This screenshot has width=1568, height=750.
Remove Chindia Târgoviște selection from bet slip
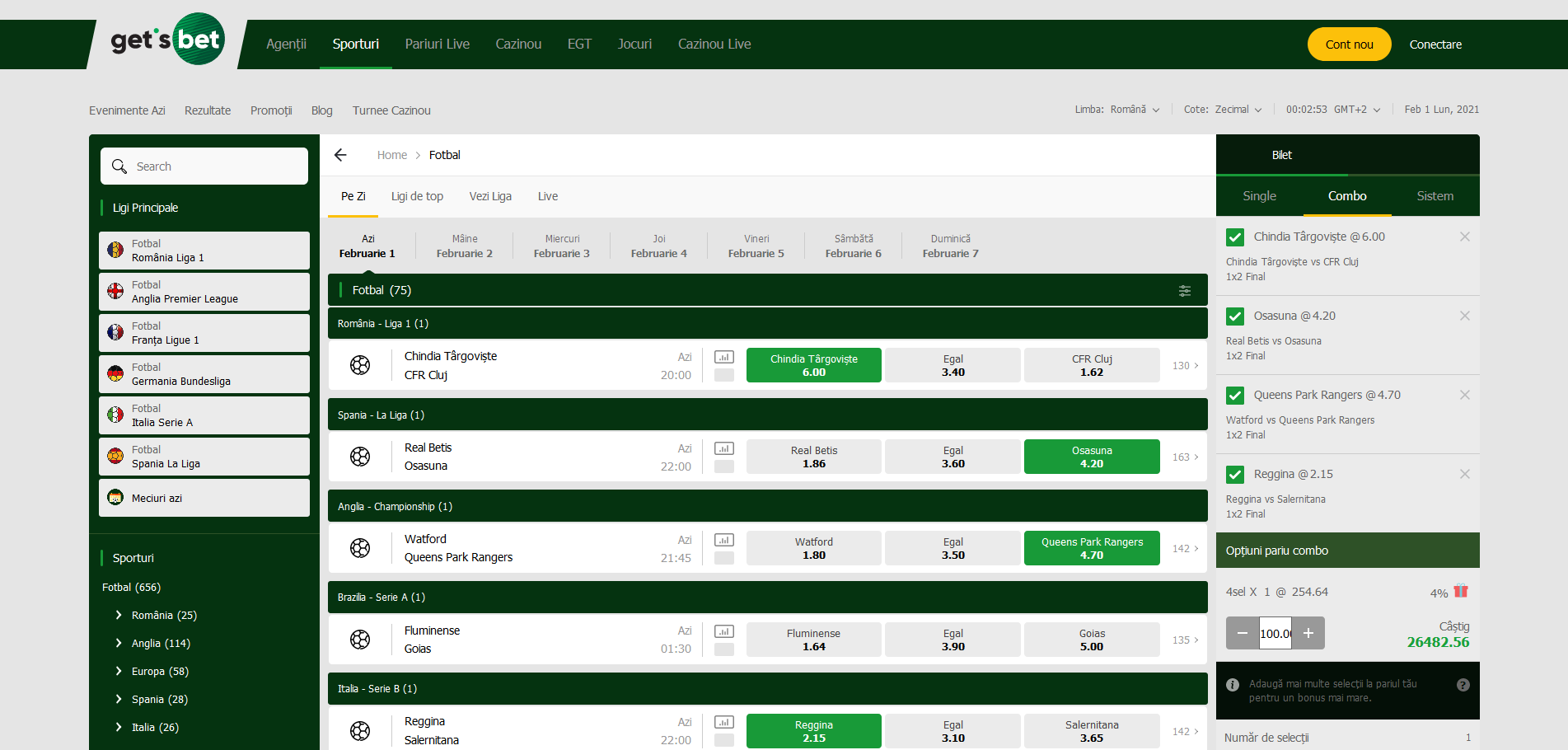[1465, 237]
